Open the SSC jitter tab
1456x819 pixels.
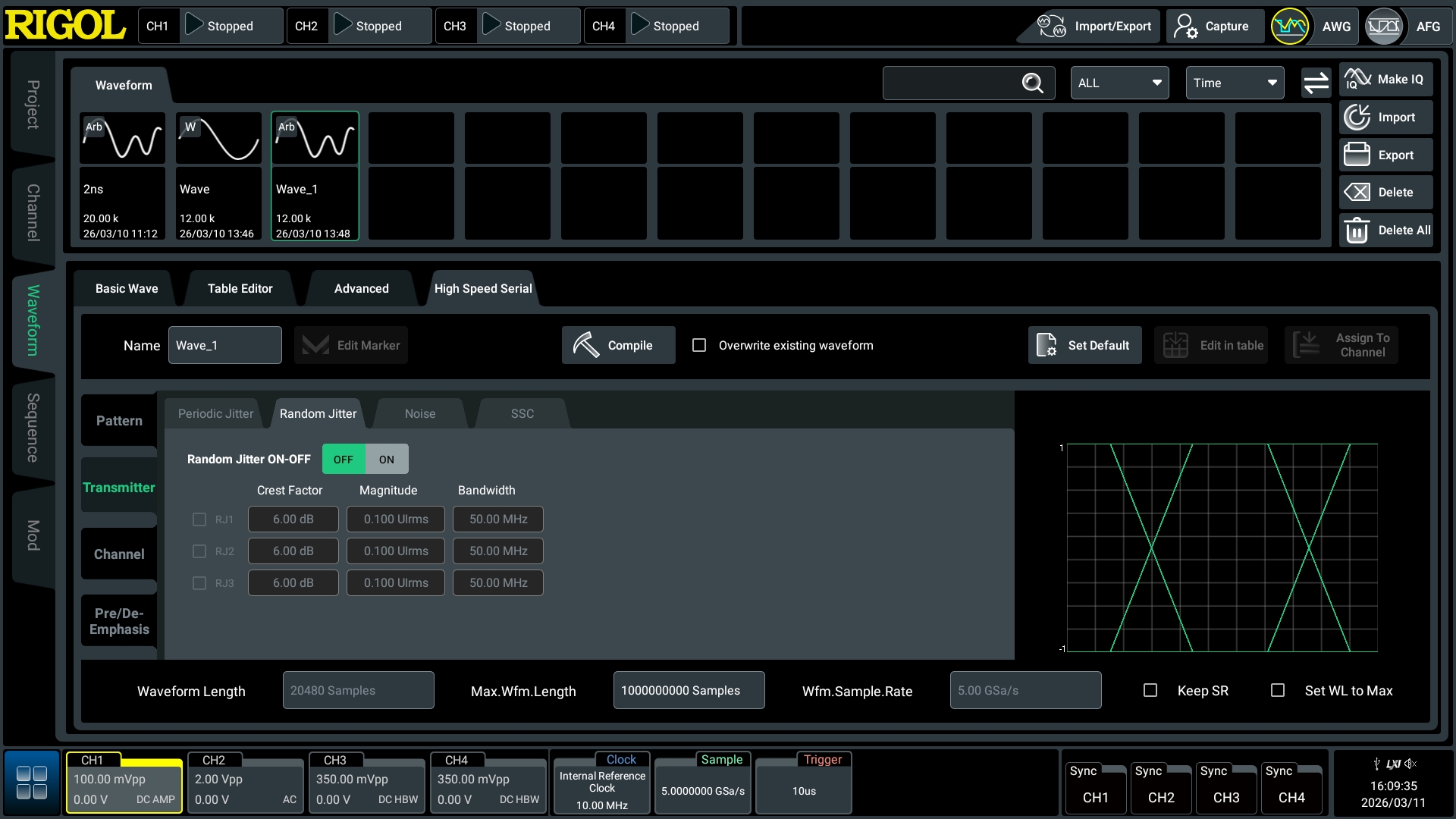pos(522,414)
